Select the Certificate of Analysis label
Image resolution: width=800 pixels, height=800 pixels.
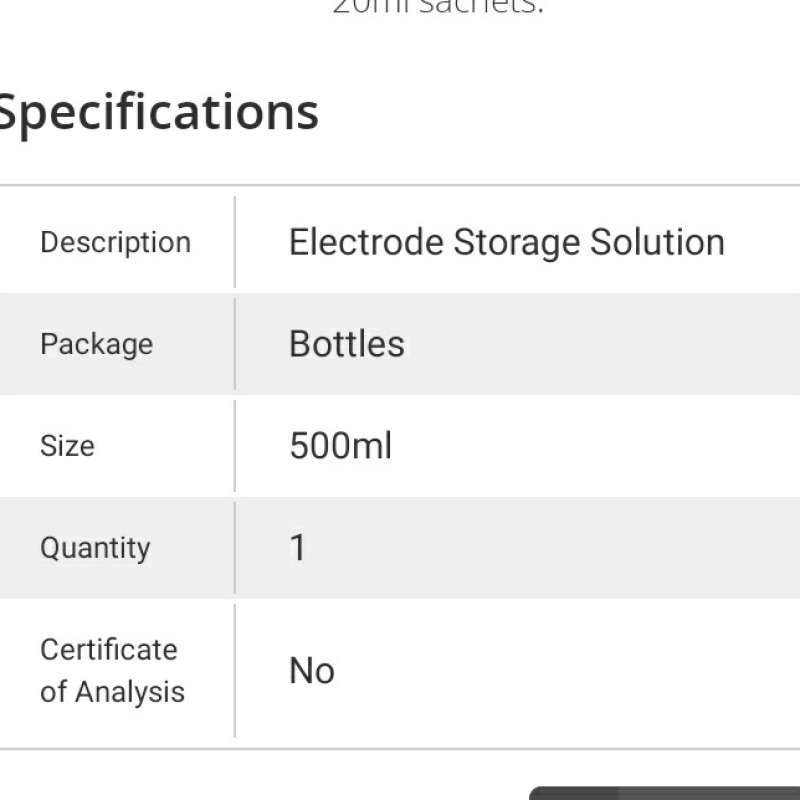click(112, 671)
